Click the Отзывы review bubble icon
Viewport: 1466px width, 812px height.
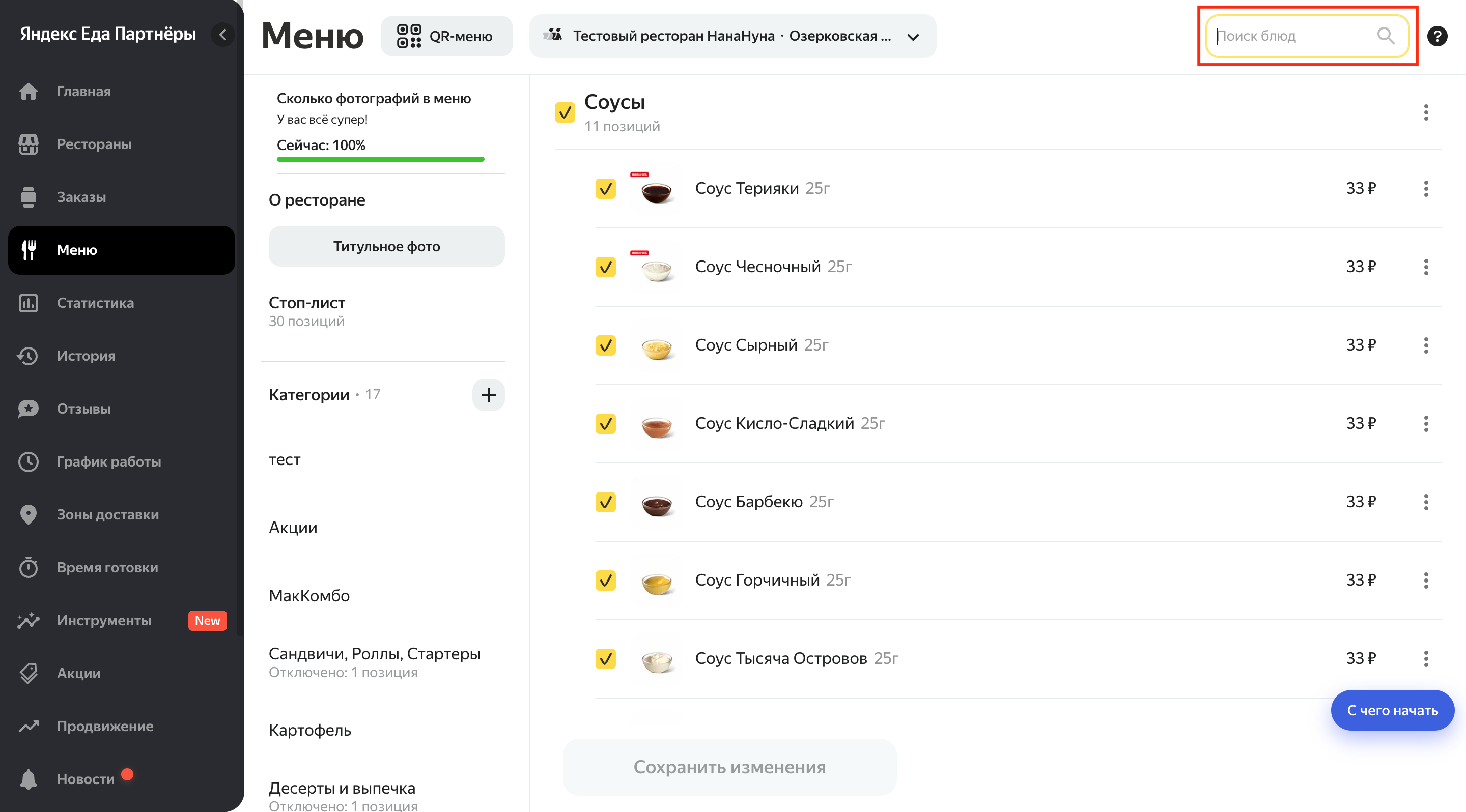[x=29, y=409]
